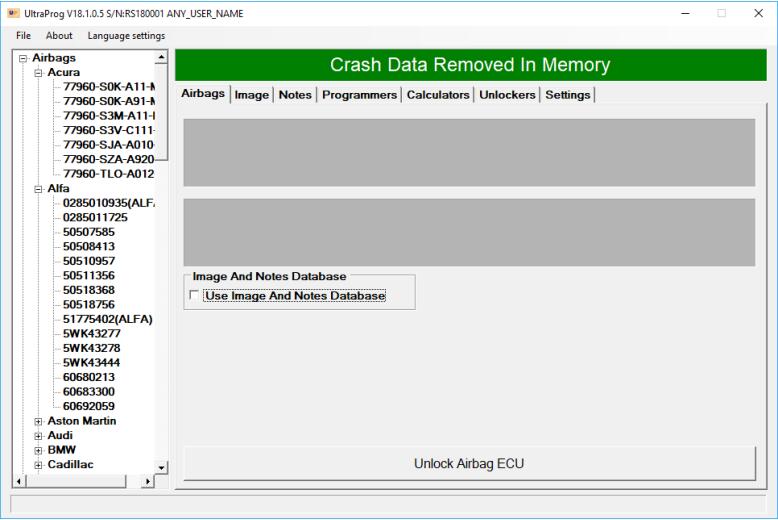Minimize the UltraProg window
This screenshot has width=778, height=520.
tap(685, 13)
